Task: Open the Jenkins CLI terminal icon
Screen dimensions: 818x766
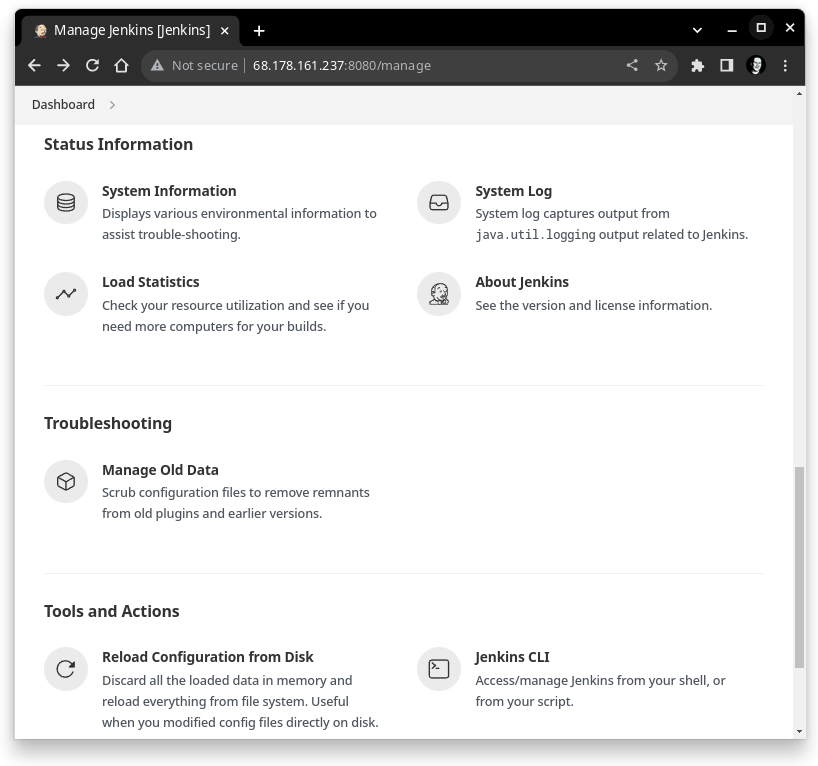Action: (x=439, y=669)
